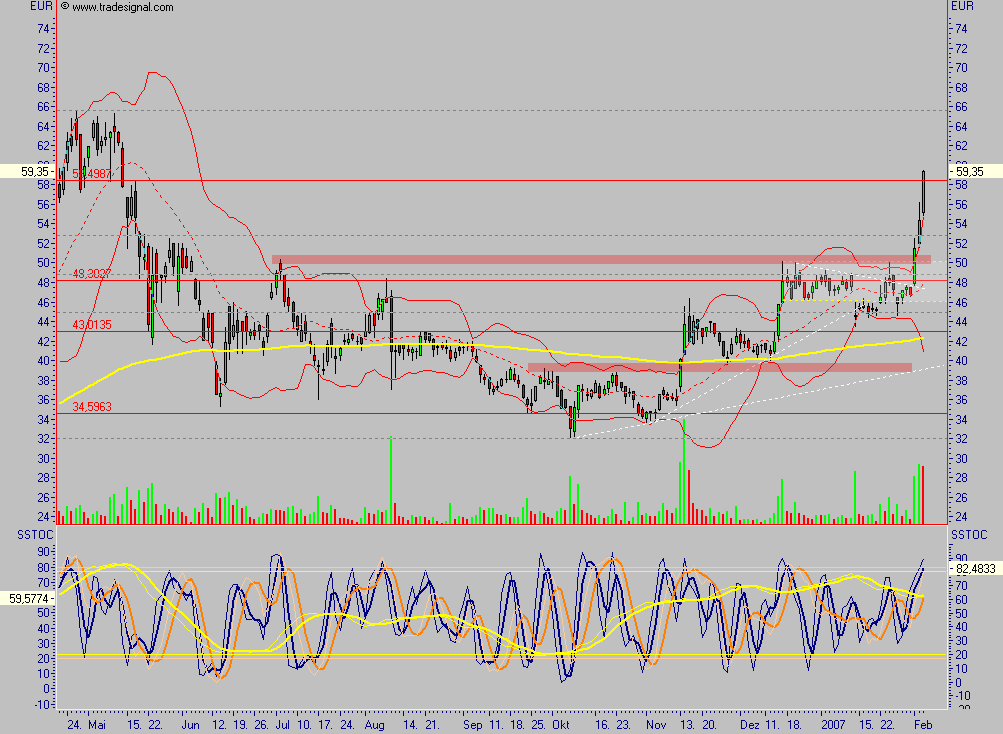Select the tall green volume bar below the August candles
1003x734 pixels.
click(390, 480)
